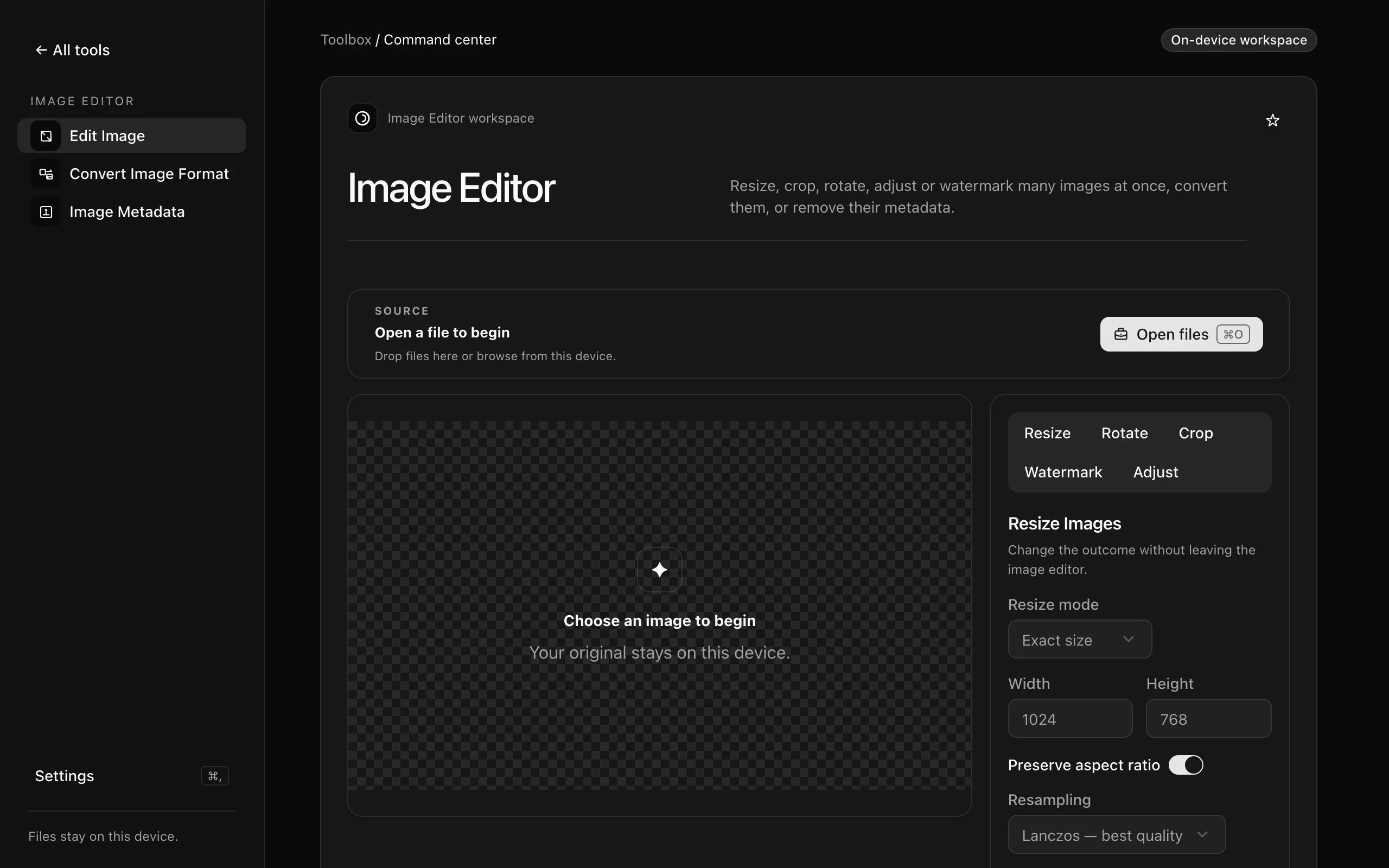The height and width of the screenshot is (868, 1389).
Task: Click the briefcase icon in Open files
Action: (x=1120, y=334)
